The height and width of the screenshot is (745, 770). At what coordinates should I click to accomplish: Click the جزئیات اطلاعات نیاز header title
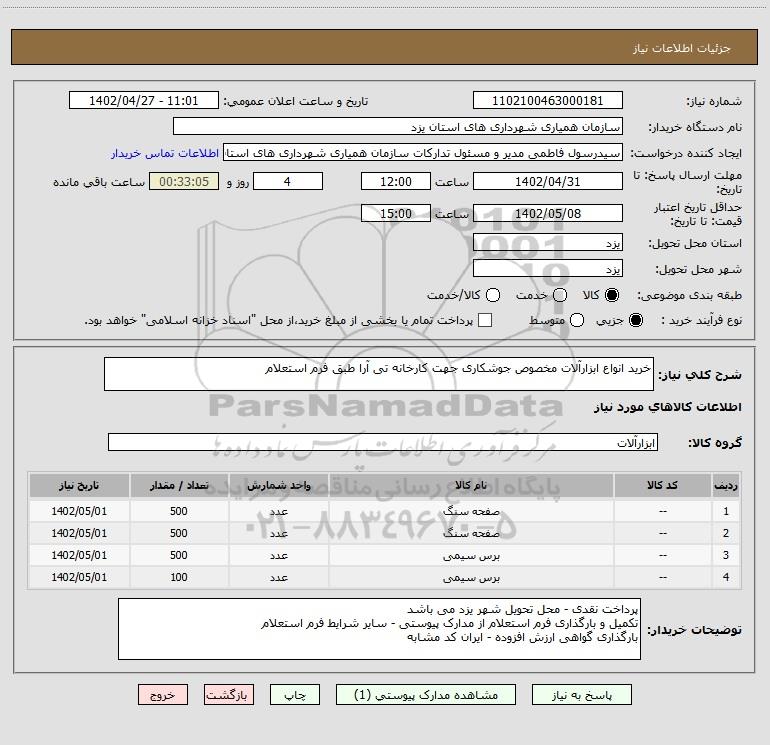(x=682, y=48)
